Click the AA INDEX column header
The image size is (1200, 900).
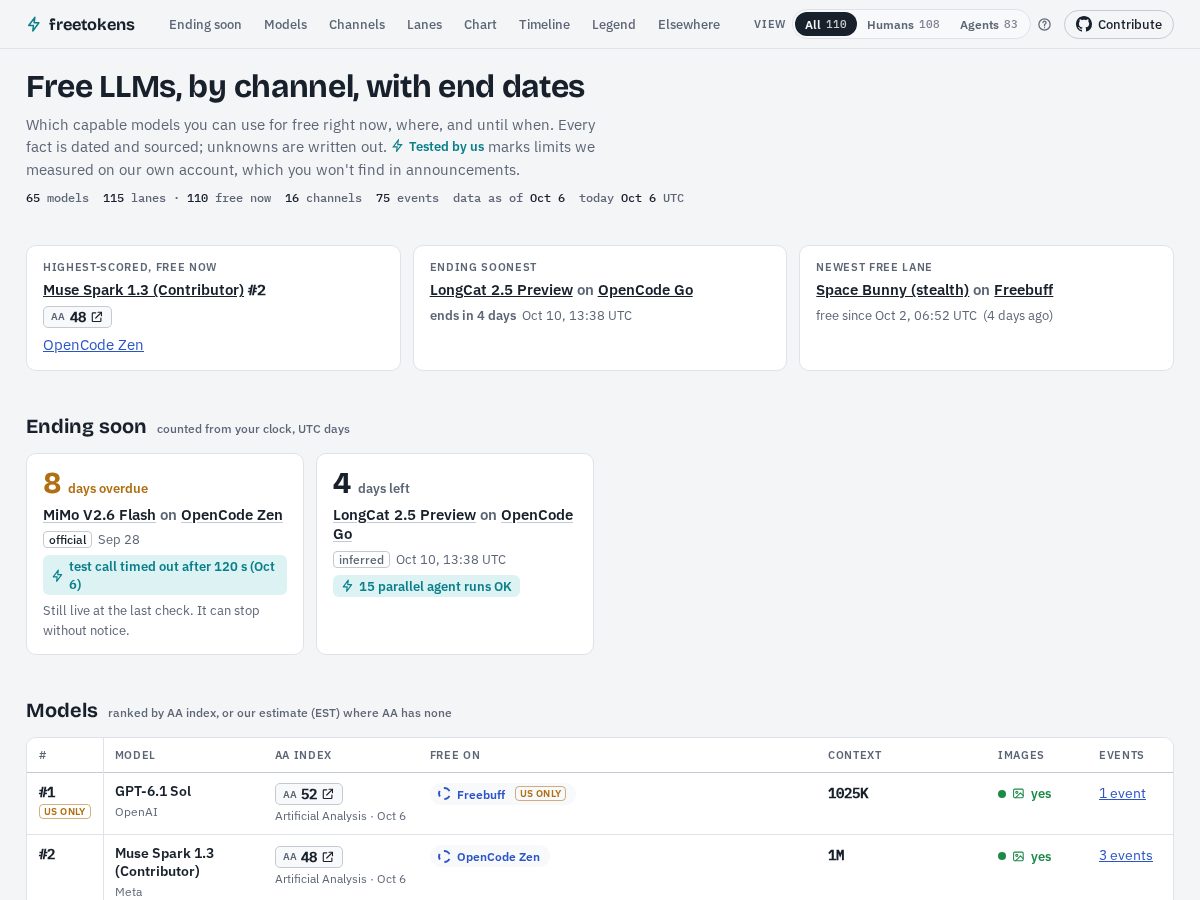(303, 755)
